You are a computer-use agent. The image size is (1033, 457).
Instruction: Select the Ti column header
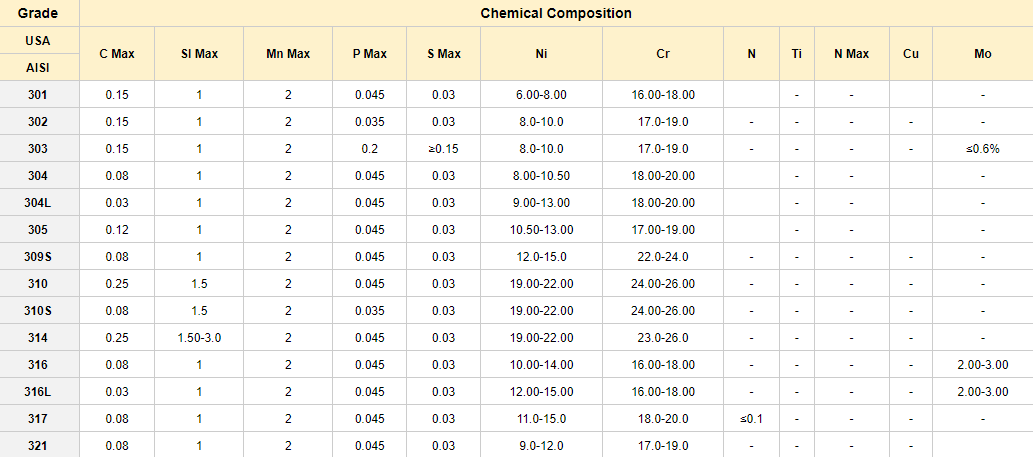pos(797,54)
